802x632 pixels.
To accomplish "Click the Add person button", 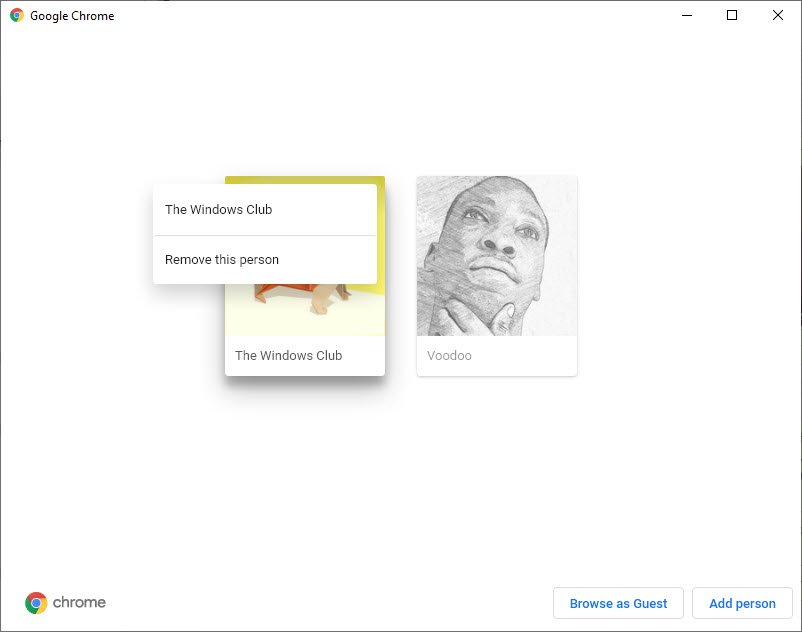I will coord(742,603).
